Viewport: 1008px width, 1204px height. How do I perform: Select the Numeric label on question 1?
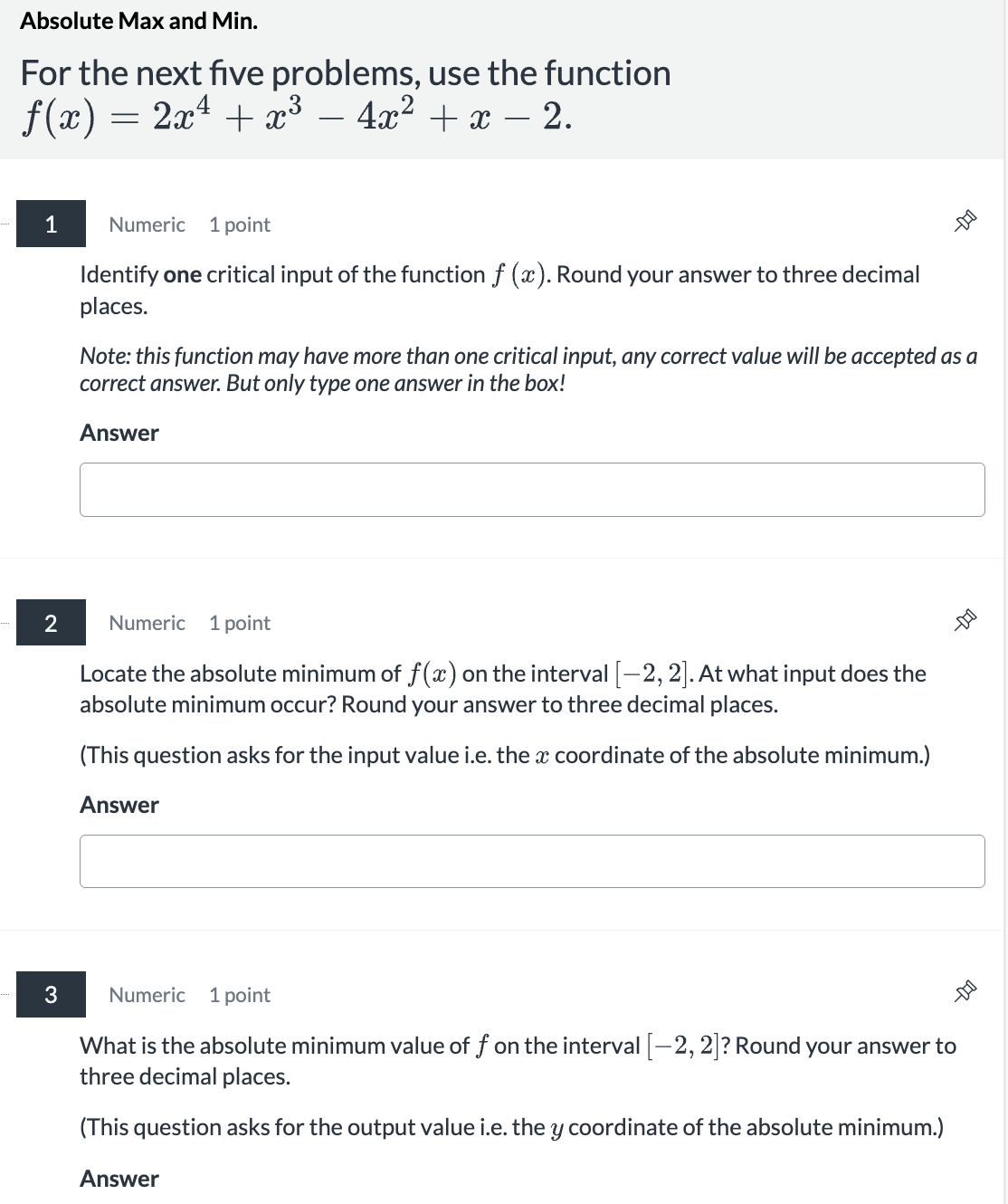(x=146, y=224)
